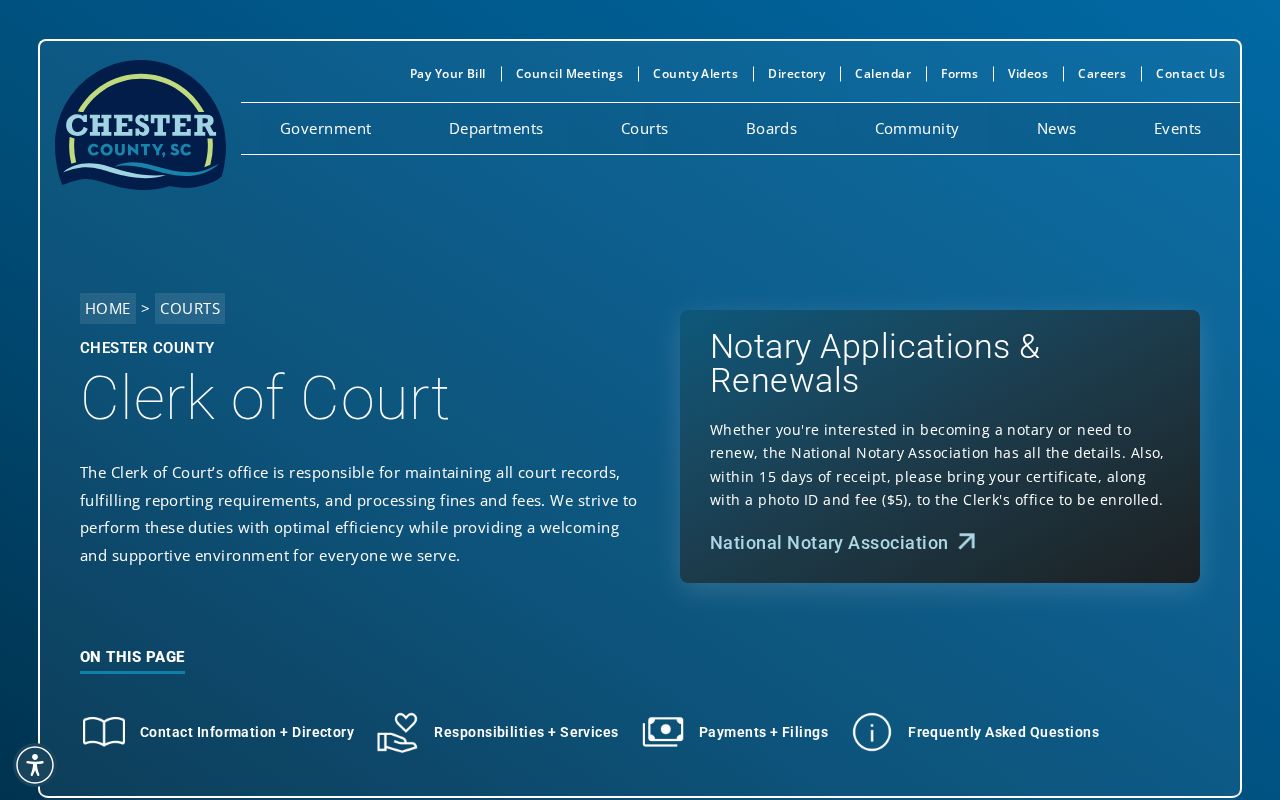The width and height of the screenshot is (1280, 800).
Task: View County Alerts
Action: [x=695, y=74]
